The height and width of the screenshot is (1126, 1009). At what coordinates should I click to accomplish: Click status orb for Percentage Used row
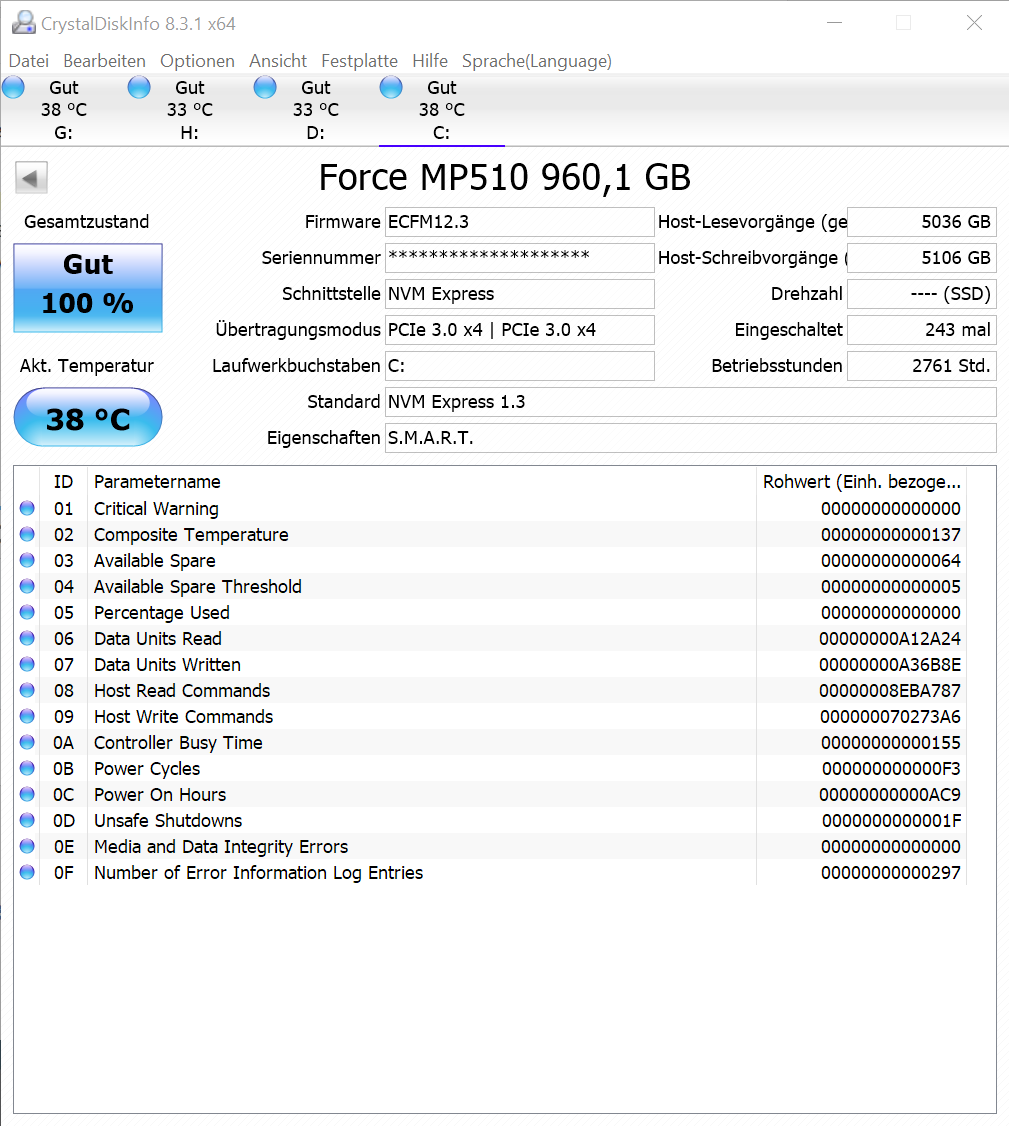point(27,613)
